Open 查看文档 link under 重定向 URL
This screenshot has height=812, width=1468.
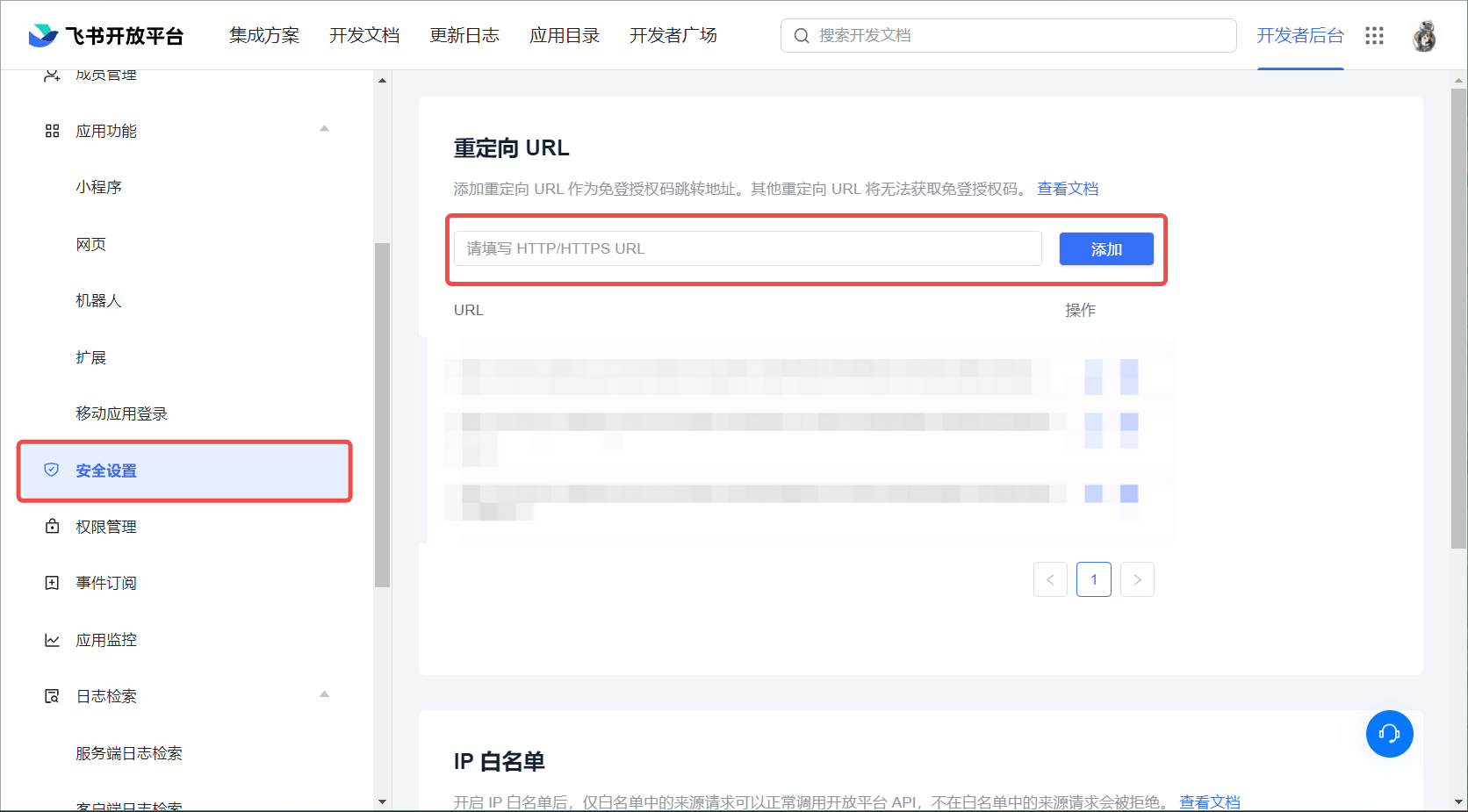tap(1067, 189)
